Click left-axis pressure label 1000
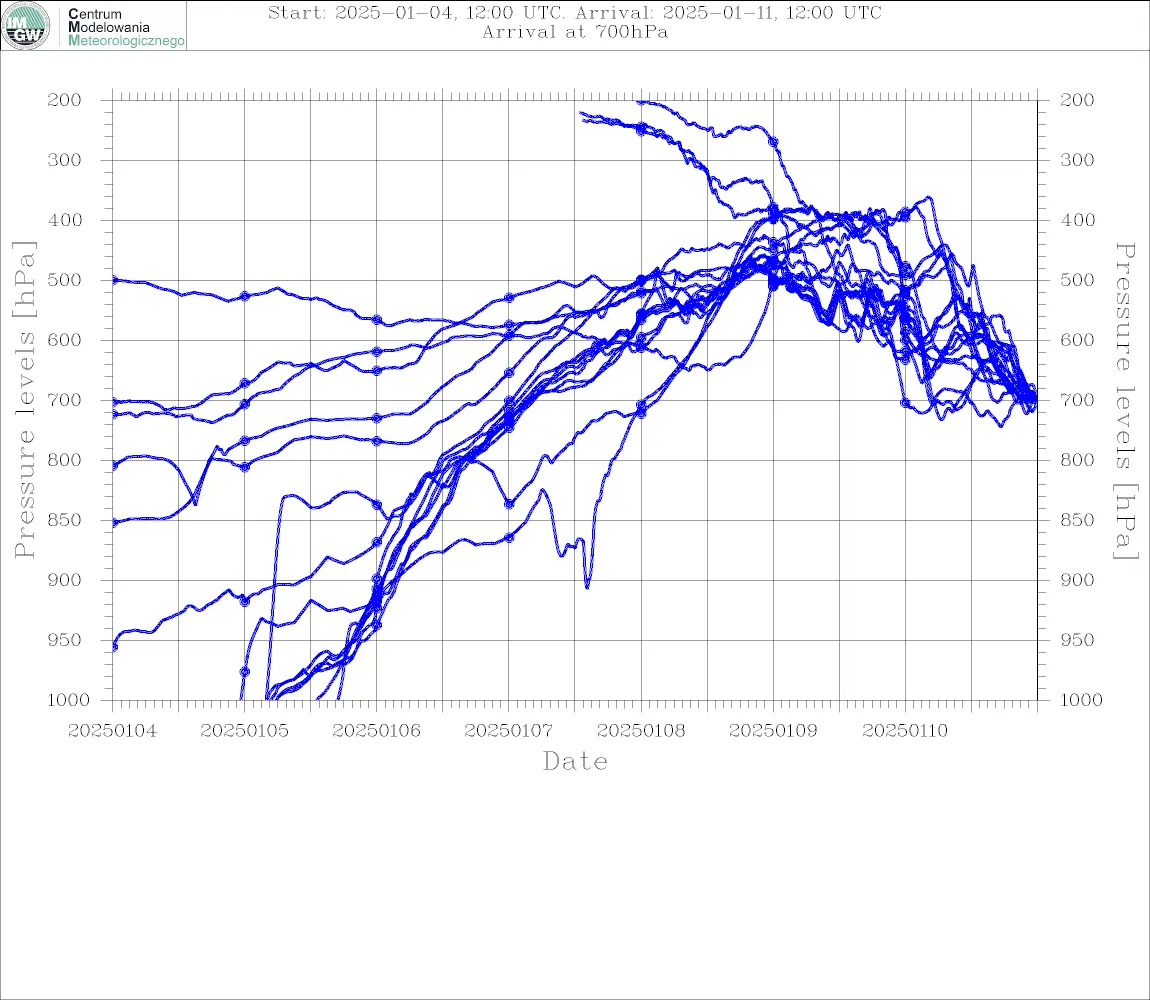 coord(68,700)
